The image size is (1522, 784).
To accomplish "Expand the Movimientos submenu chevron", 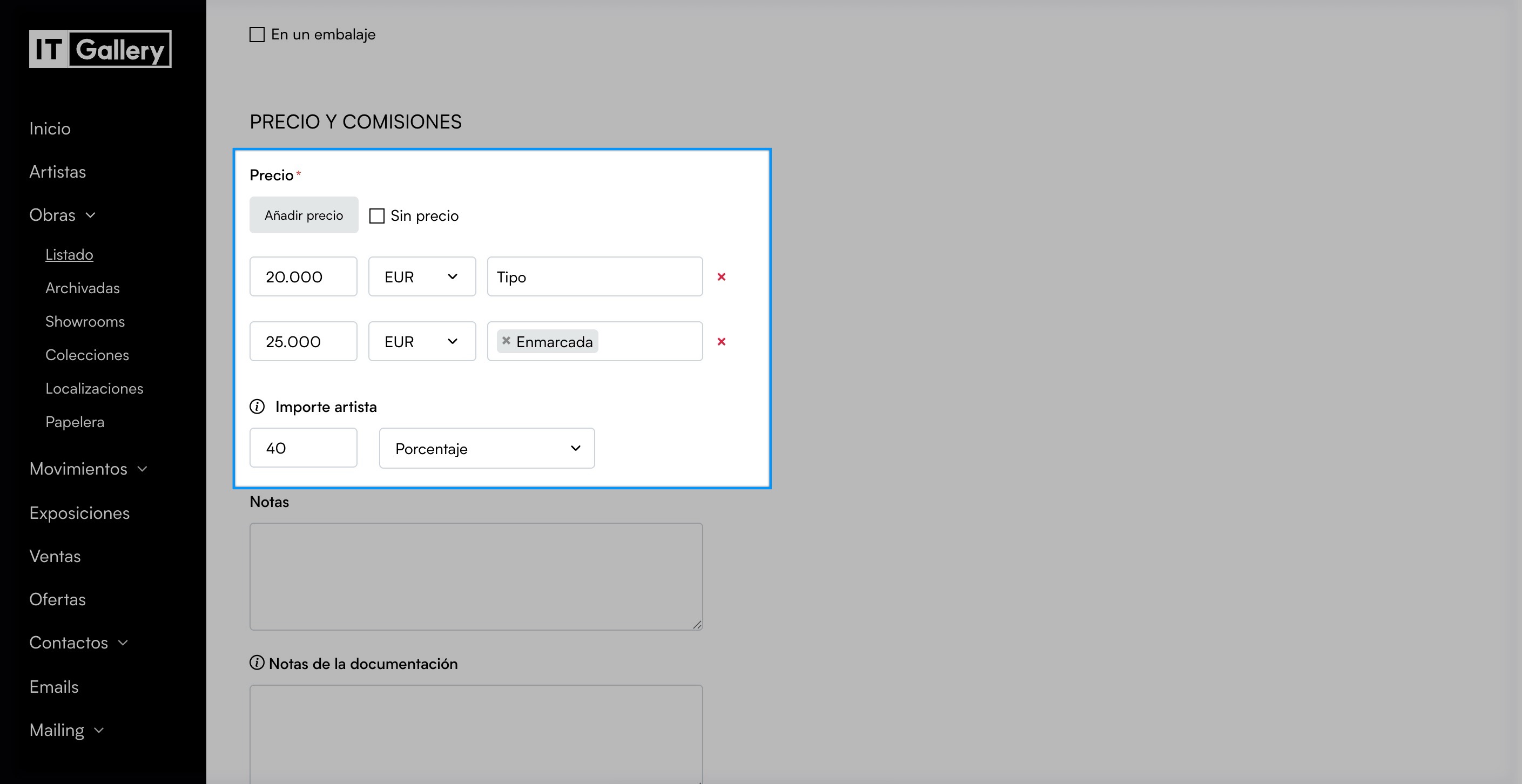I will point(143,469).
